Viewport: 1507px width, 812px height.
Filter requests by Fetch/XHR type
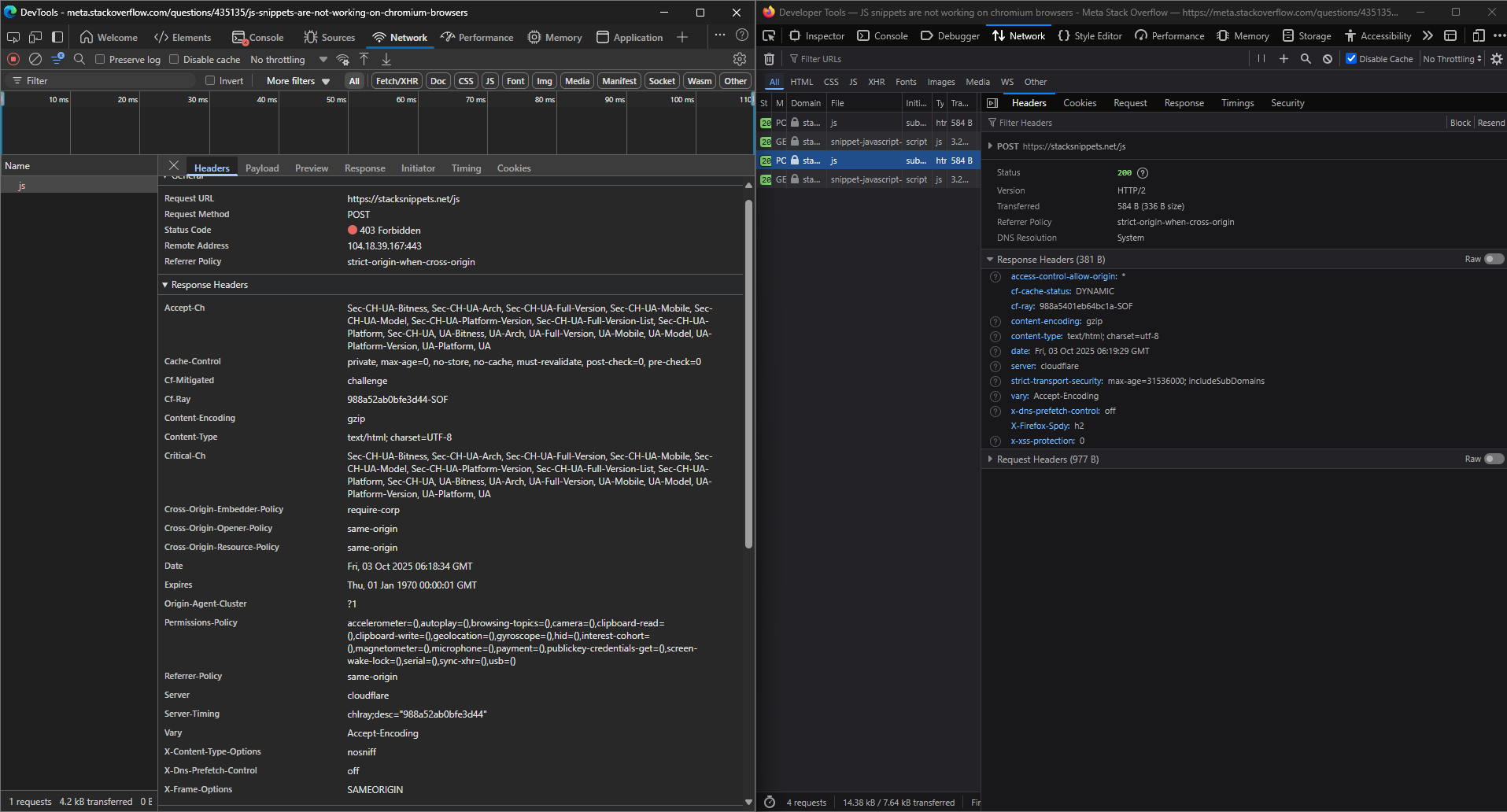397,81
